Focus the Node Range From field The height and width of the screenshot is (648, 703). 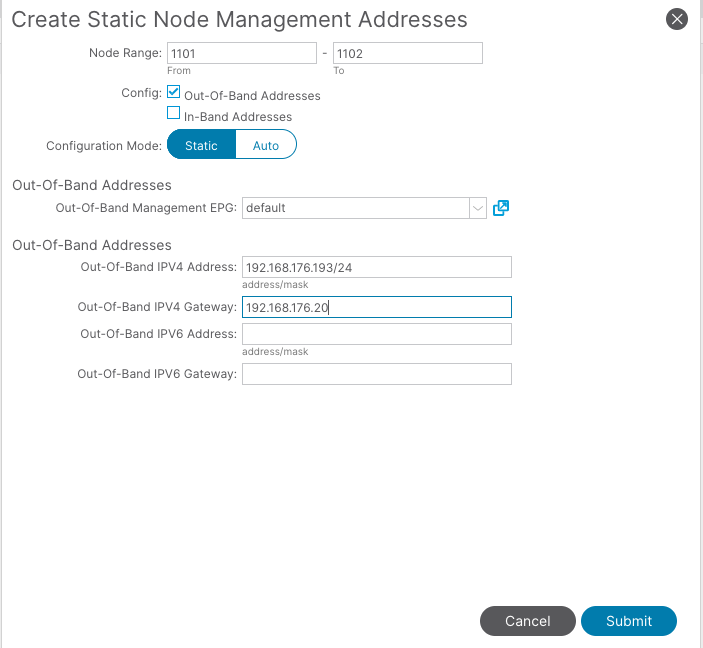[242, 53]
